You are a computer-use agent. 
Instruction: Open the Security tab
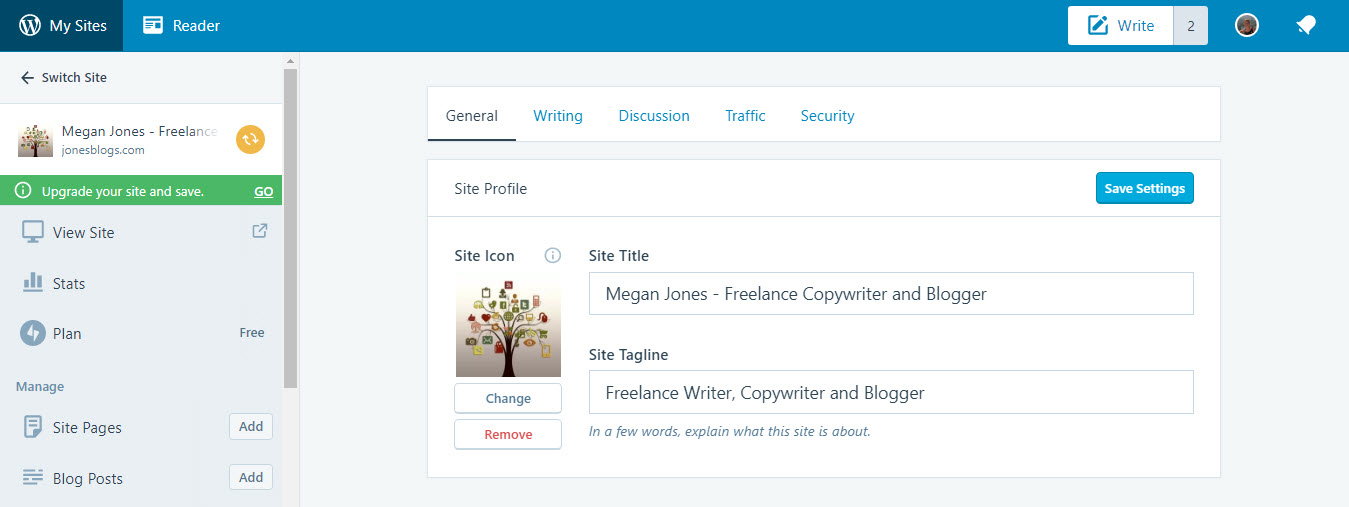click(x=827, y=116)
